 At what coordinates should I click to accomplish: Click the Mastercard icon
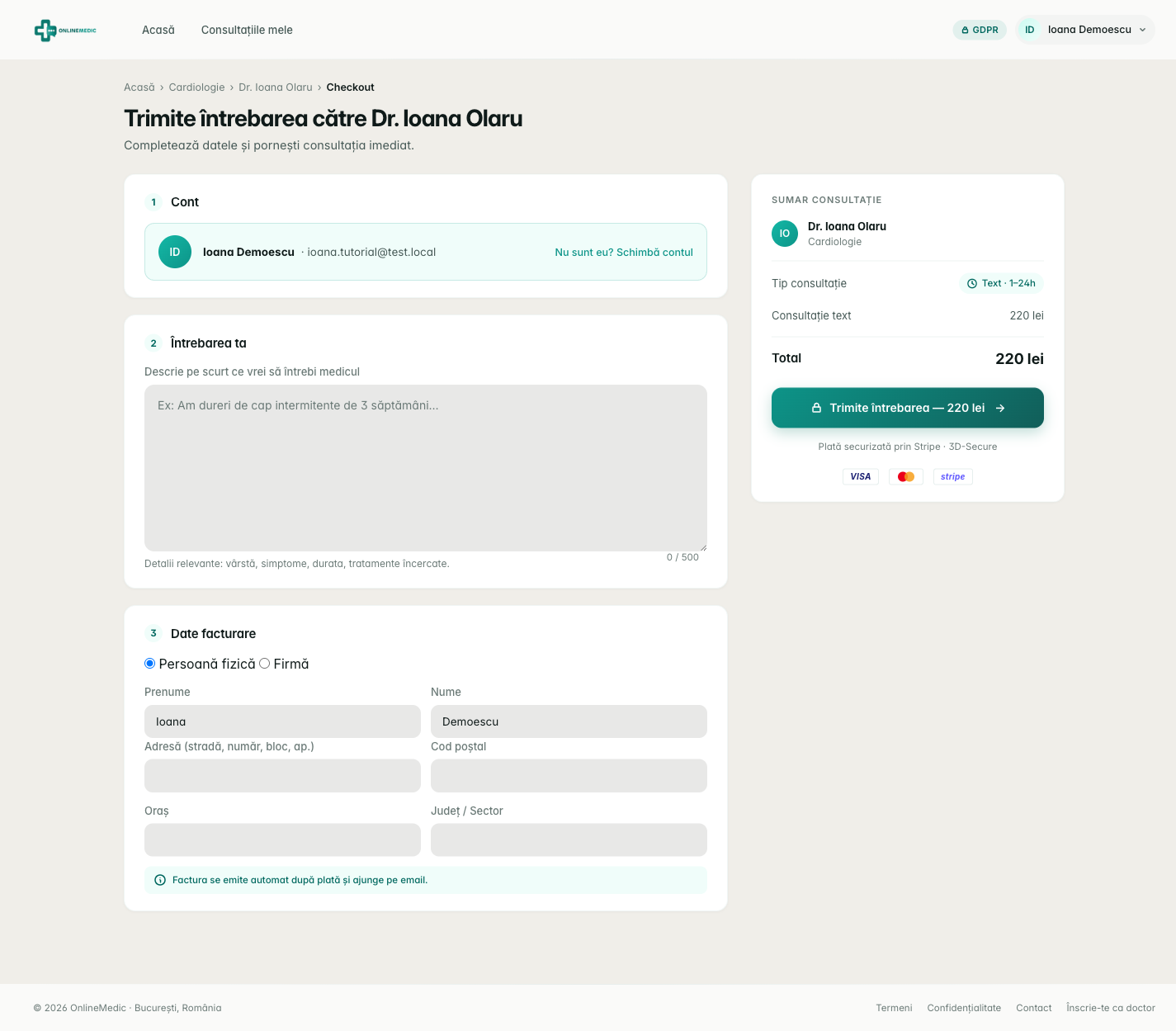906,476
